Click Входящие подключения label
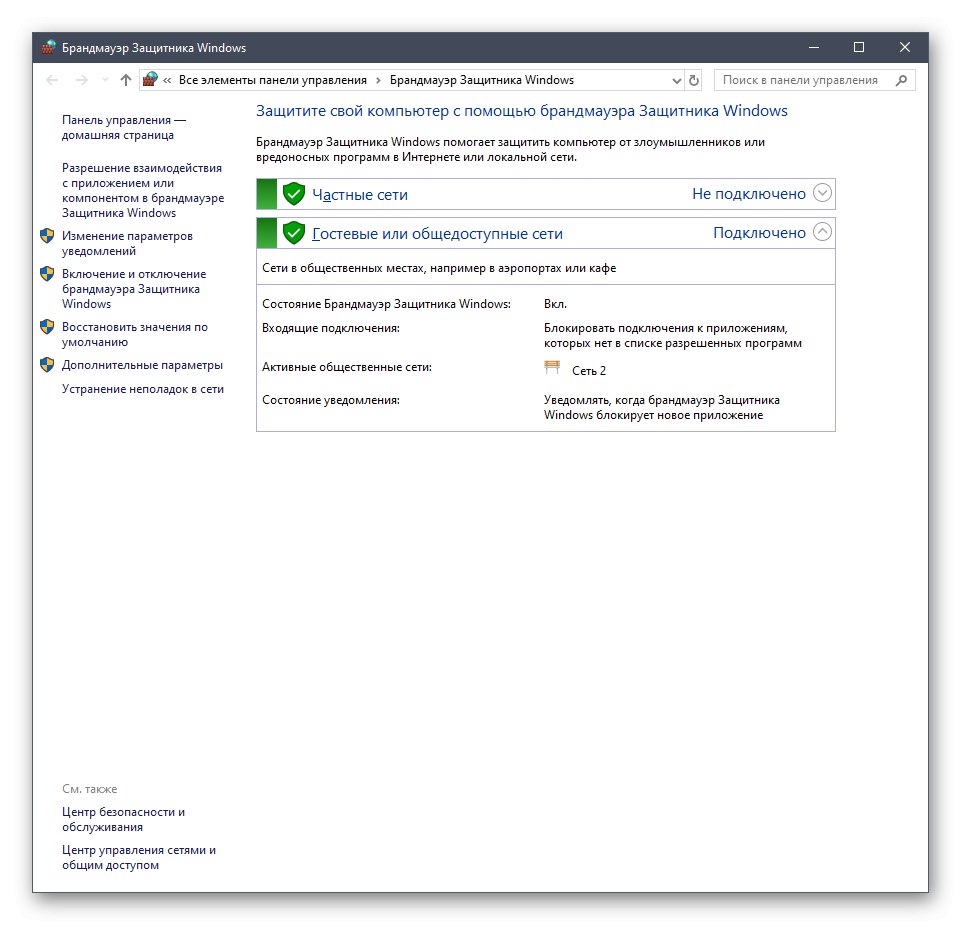 pos(331,329)
